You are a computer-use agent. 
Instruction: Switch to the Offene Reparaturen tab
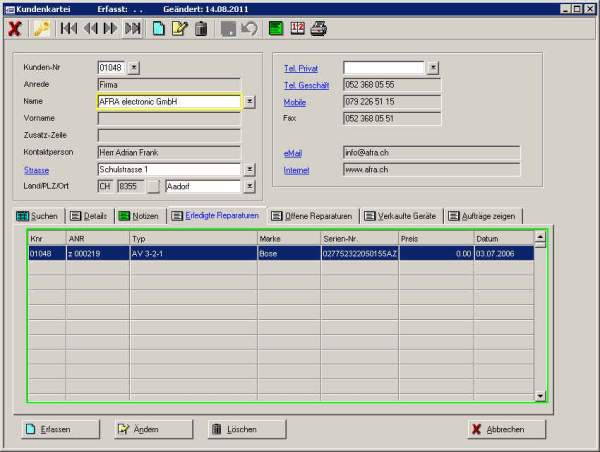pos(312,216)
